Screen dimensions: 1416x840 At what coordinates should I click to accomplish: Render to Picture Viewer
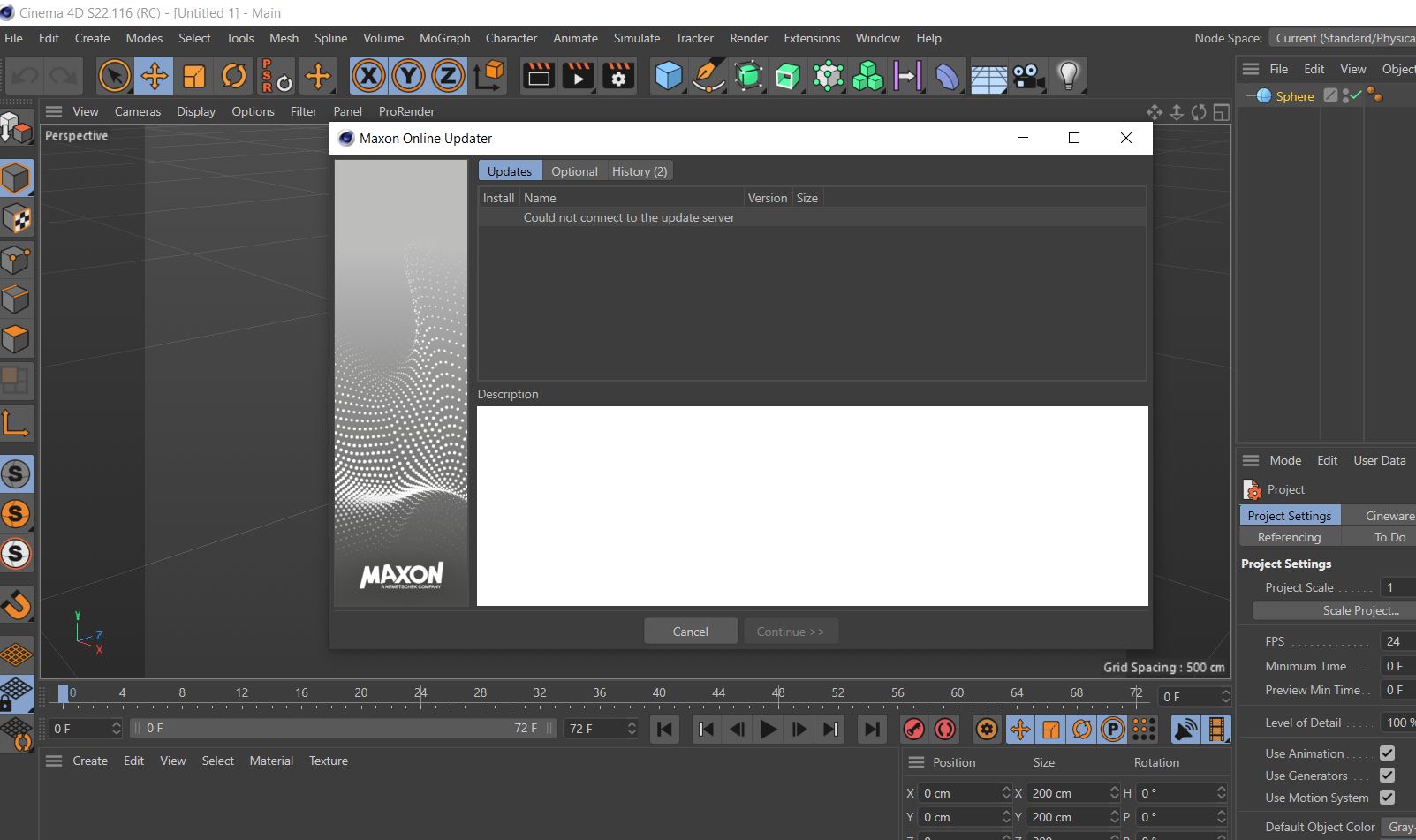click(578, 76)
